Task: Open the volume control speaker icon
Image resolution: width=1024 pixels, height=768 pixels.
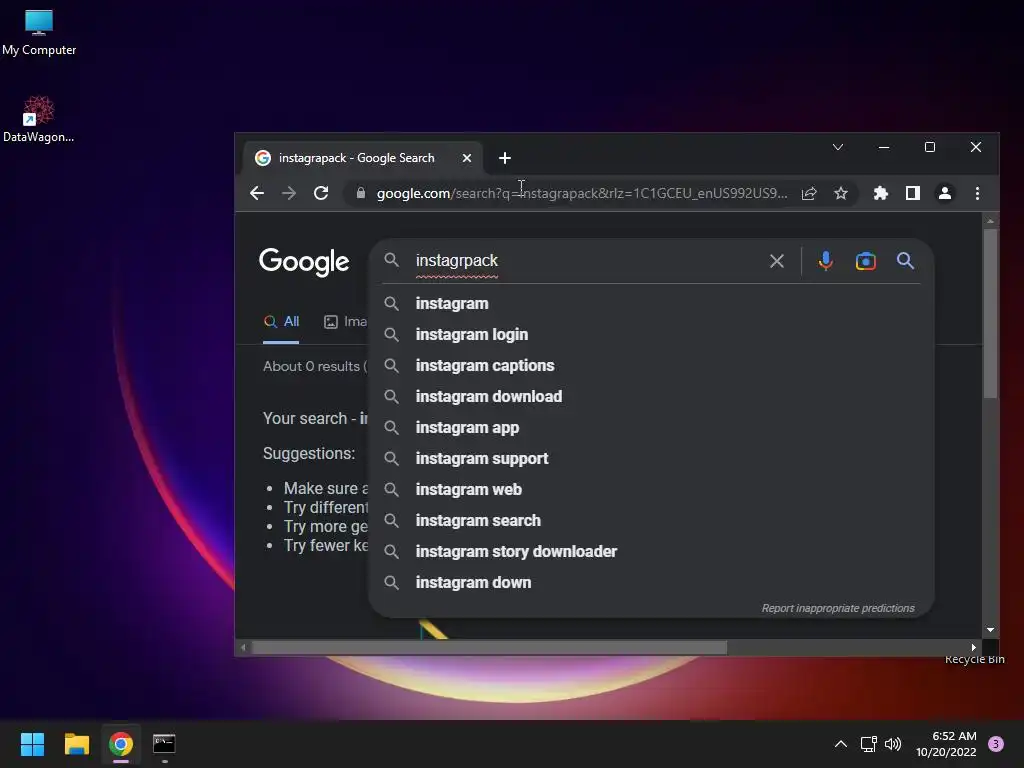Action: click(x=893, y=744)
